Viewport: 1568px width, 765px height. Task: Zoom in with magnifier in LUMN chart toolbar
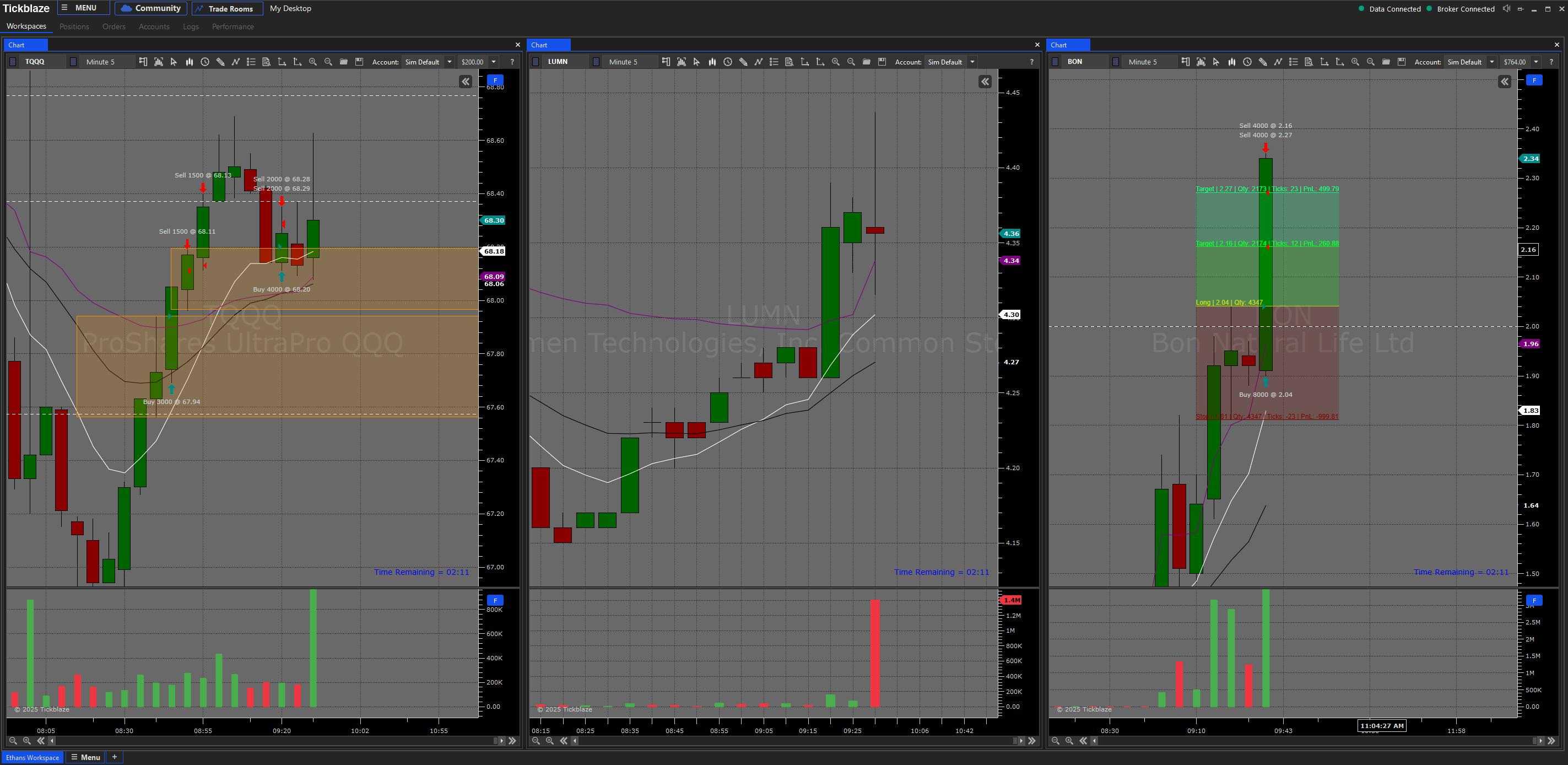(836, 62)
